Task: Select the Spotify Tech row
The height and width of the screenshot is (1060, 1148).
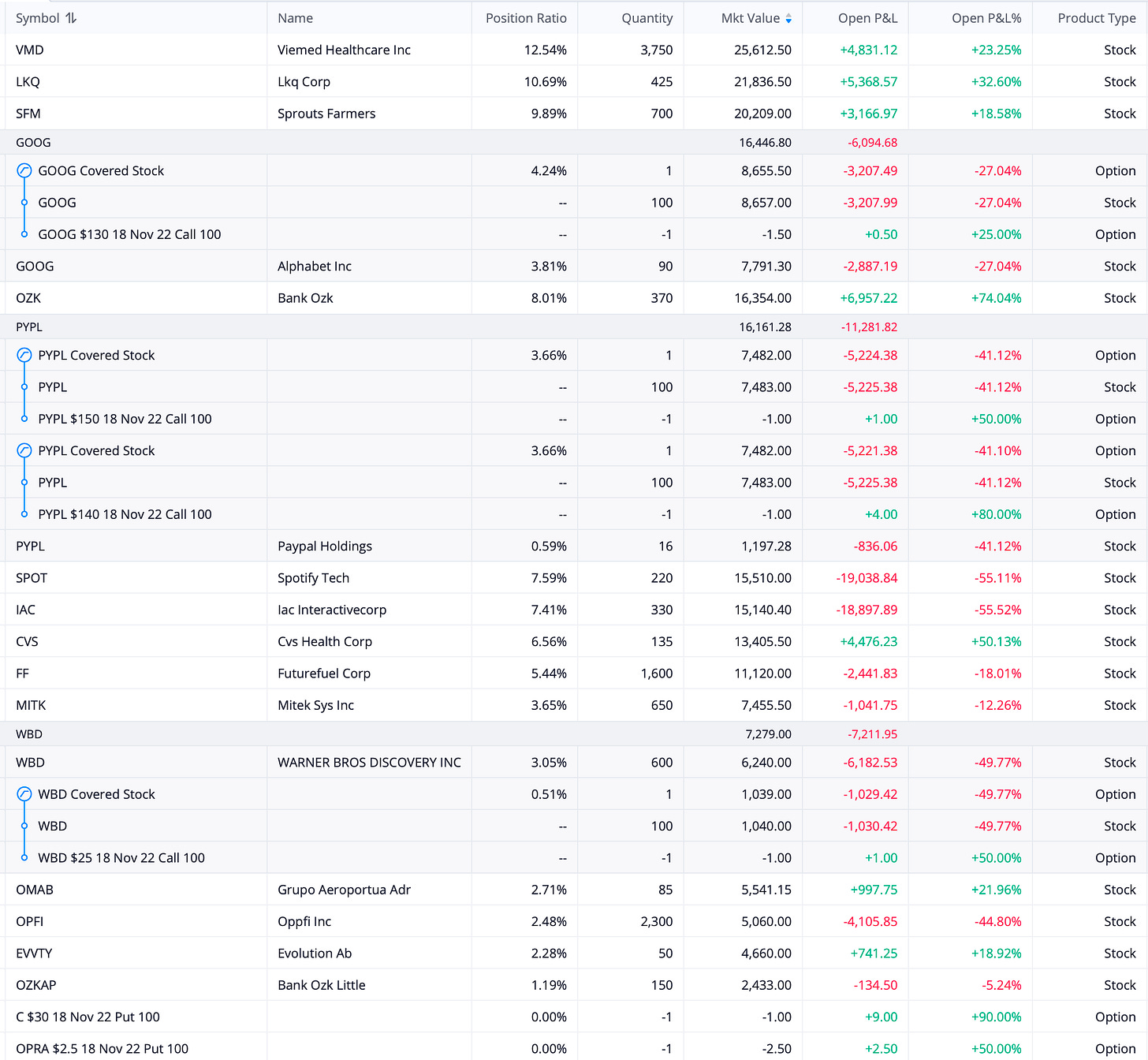Action: (574, 578)
